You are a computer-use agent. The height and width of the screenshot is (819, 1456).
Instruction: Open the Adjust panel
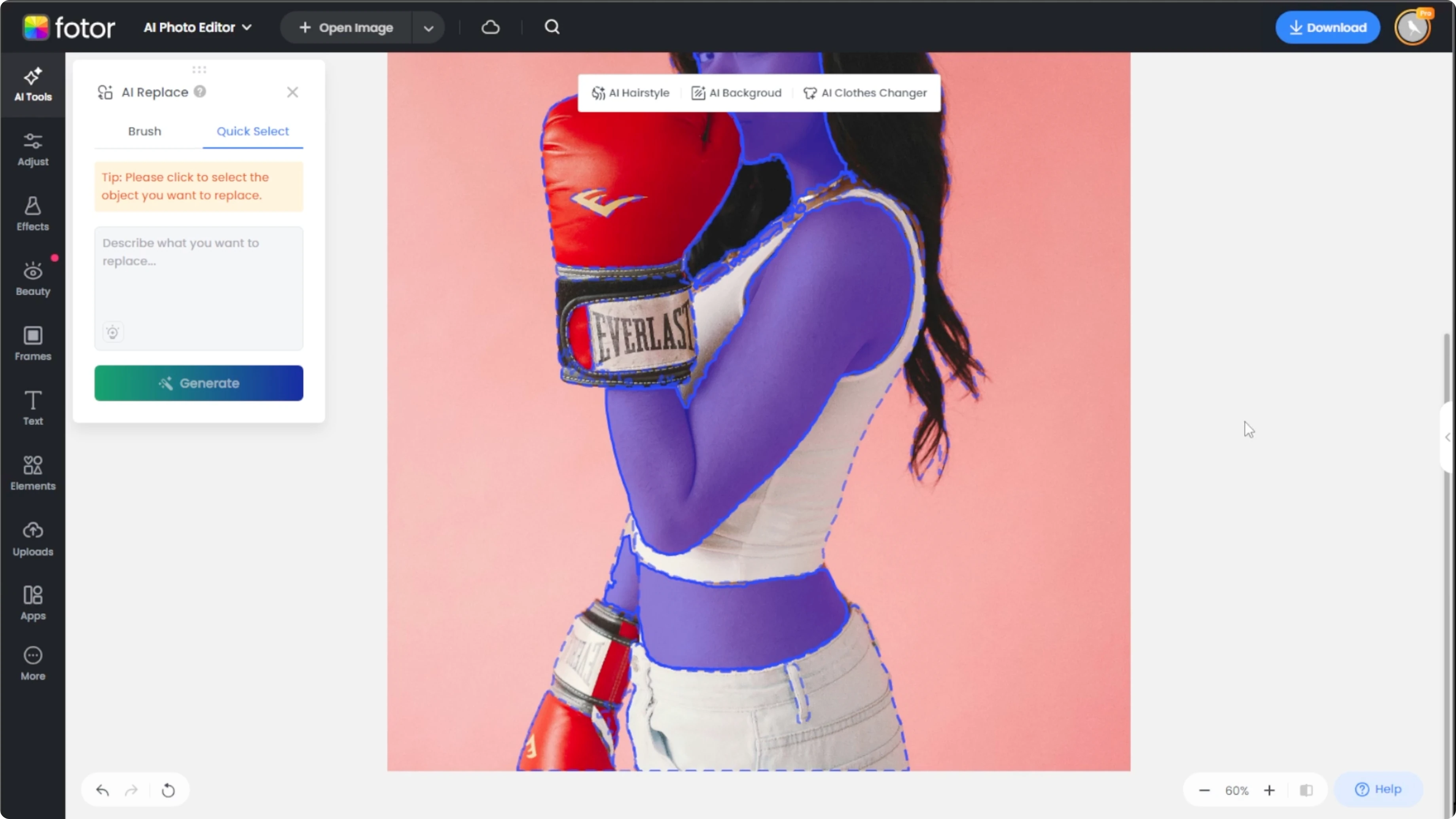(x=33, y=149)
